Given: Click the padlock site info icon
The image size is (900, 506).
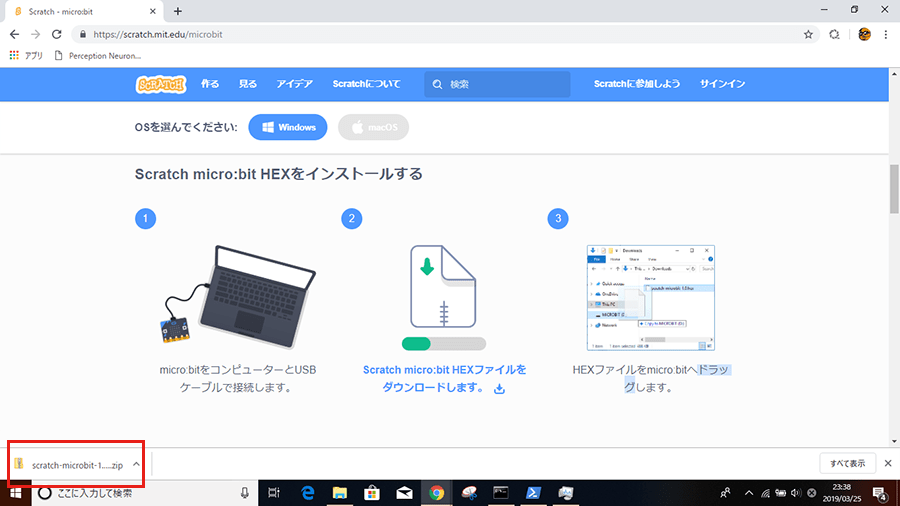Looking at the screenshot, I should click(83, 34).
